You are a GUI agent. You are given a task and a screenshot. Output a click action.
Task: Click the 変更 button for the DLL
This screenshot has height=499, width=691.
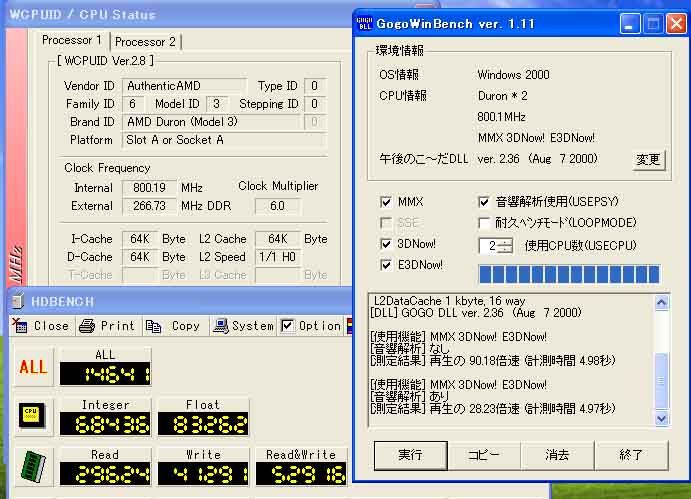648,159
